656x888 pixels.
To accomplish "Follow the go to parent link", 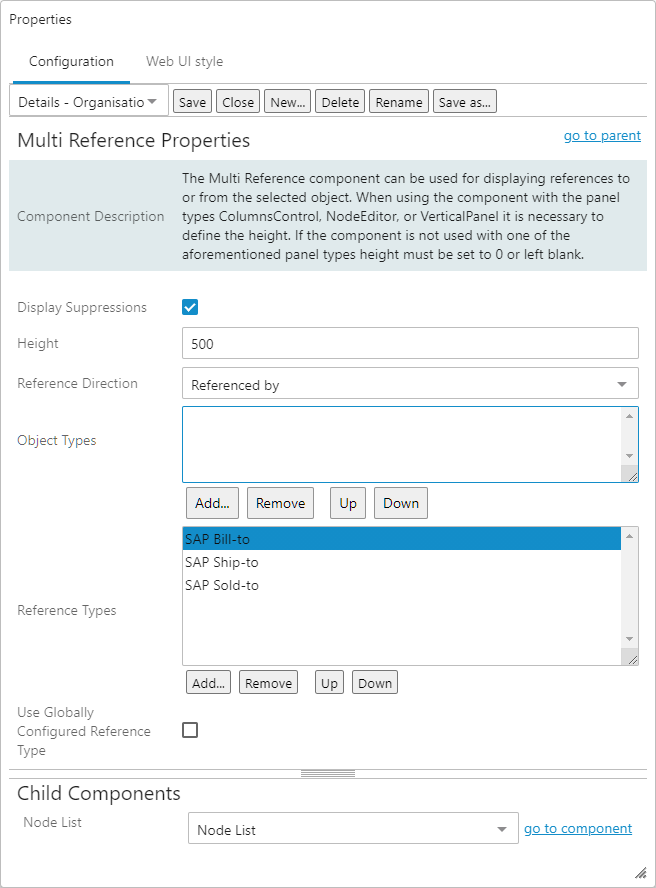I will coord(602,136).
